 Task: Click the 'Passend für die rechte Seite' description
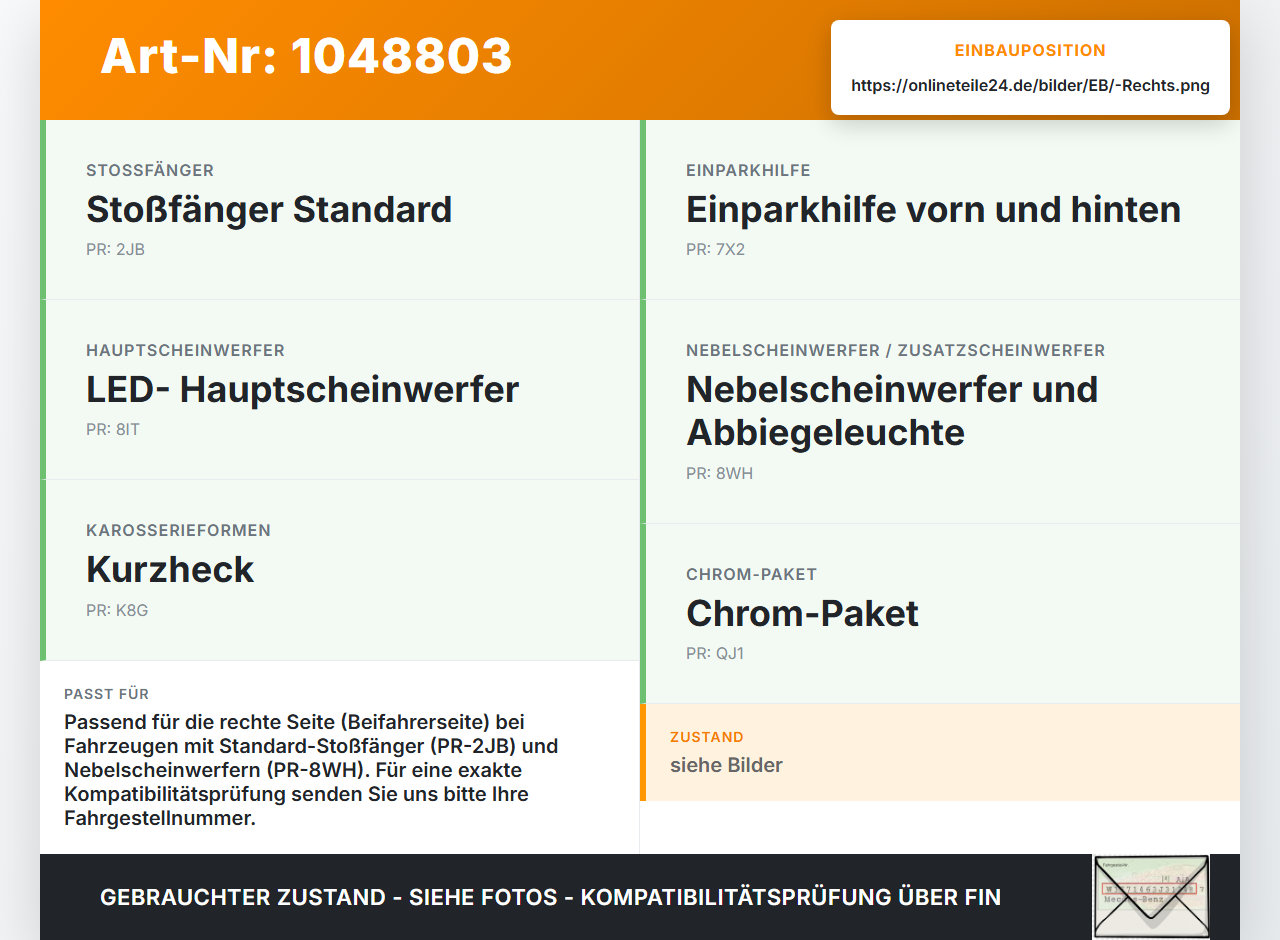click(x=311, y=770)
